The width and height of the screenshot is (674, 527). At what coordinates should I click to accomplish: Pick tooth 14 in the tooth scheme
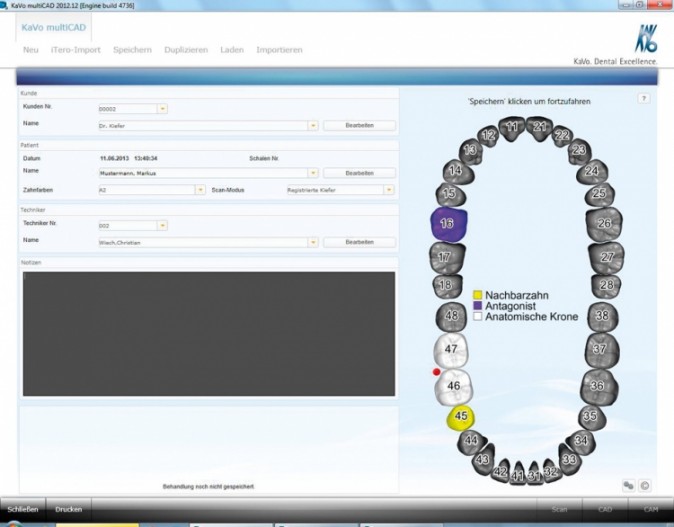pos(457,171)
